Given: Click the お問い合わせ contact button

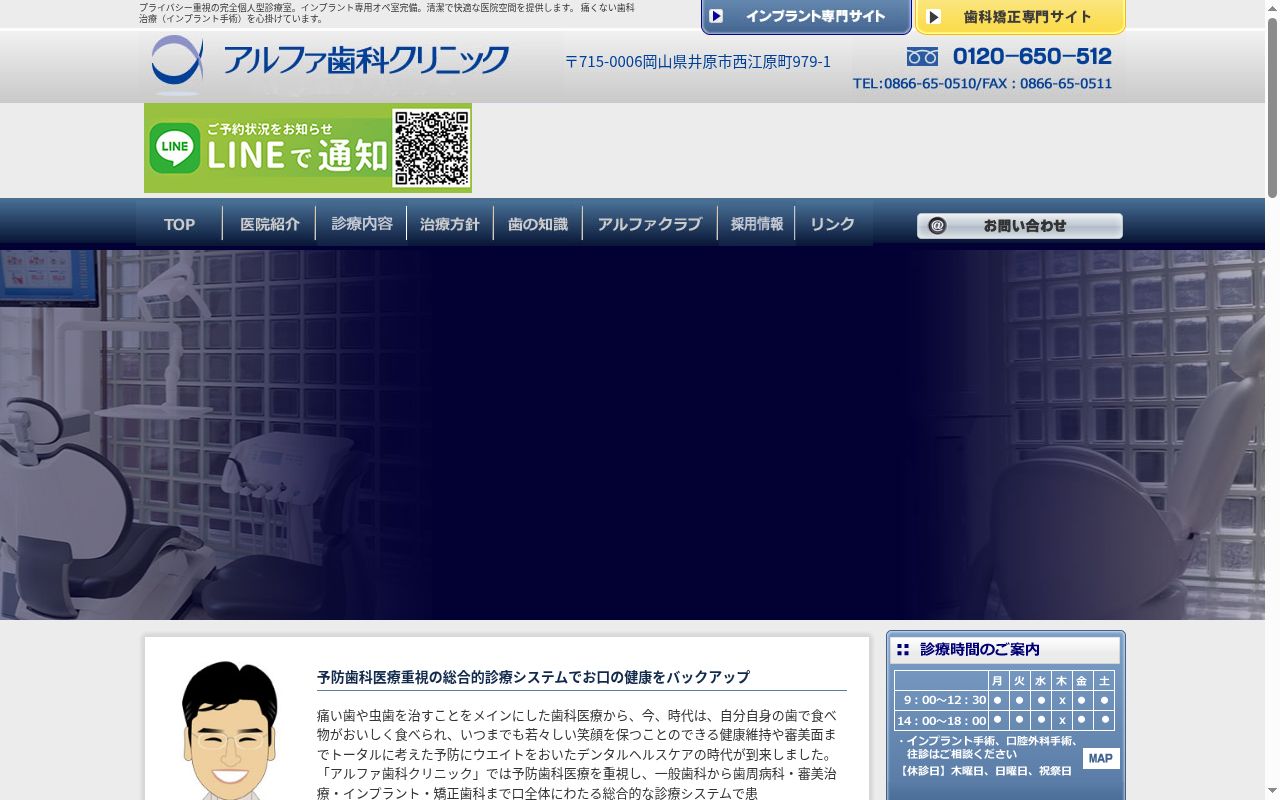Looking at the screenshot, I should click(x=1020, y=226).
